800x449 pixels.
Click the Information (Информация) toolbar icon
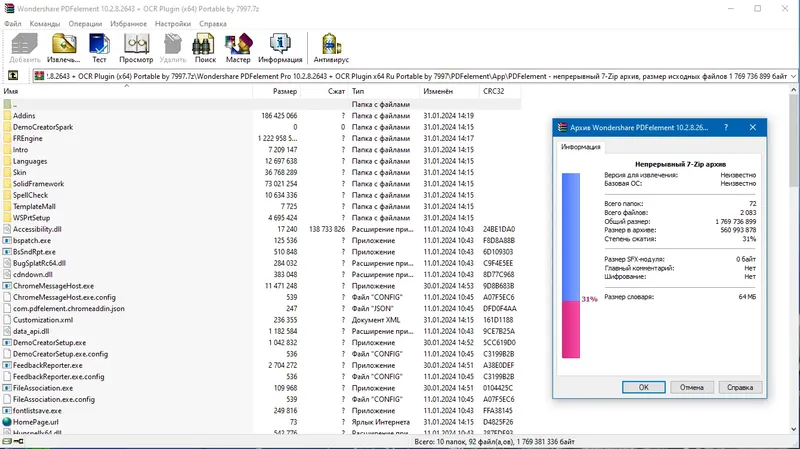tap(280, 48)
